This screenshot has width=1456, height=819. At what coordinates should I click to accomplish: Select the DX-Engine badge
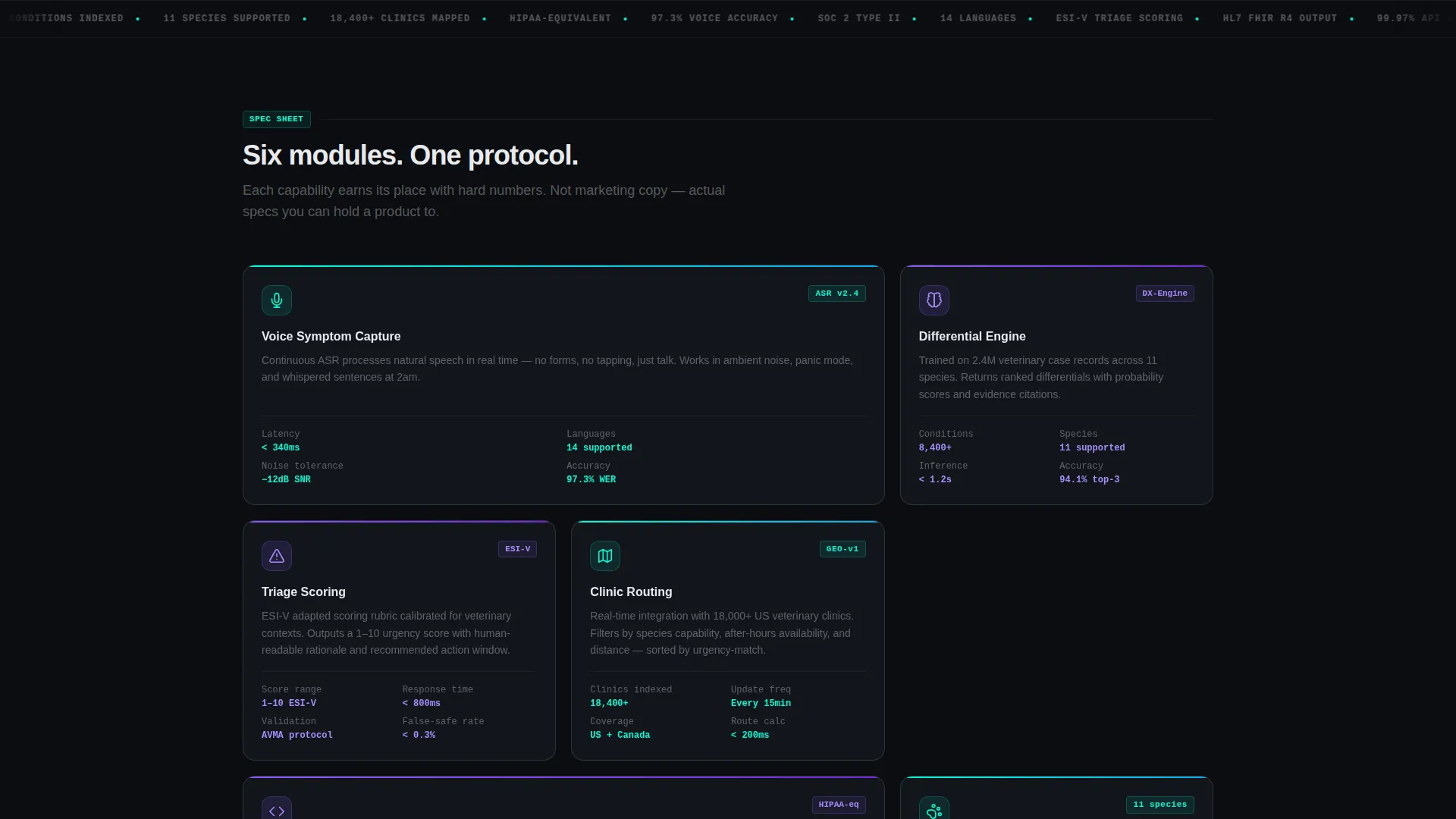[1165, 293]
